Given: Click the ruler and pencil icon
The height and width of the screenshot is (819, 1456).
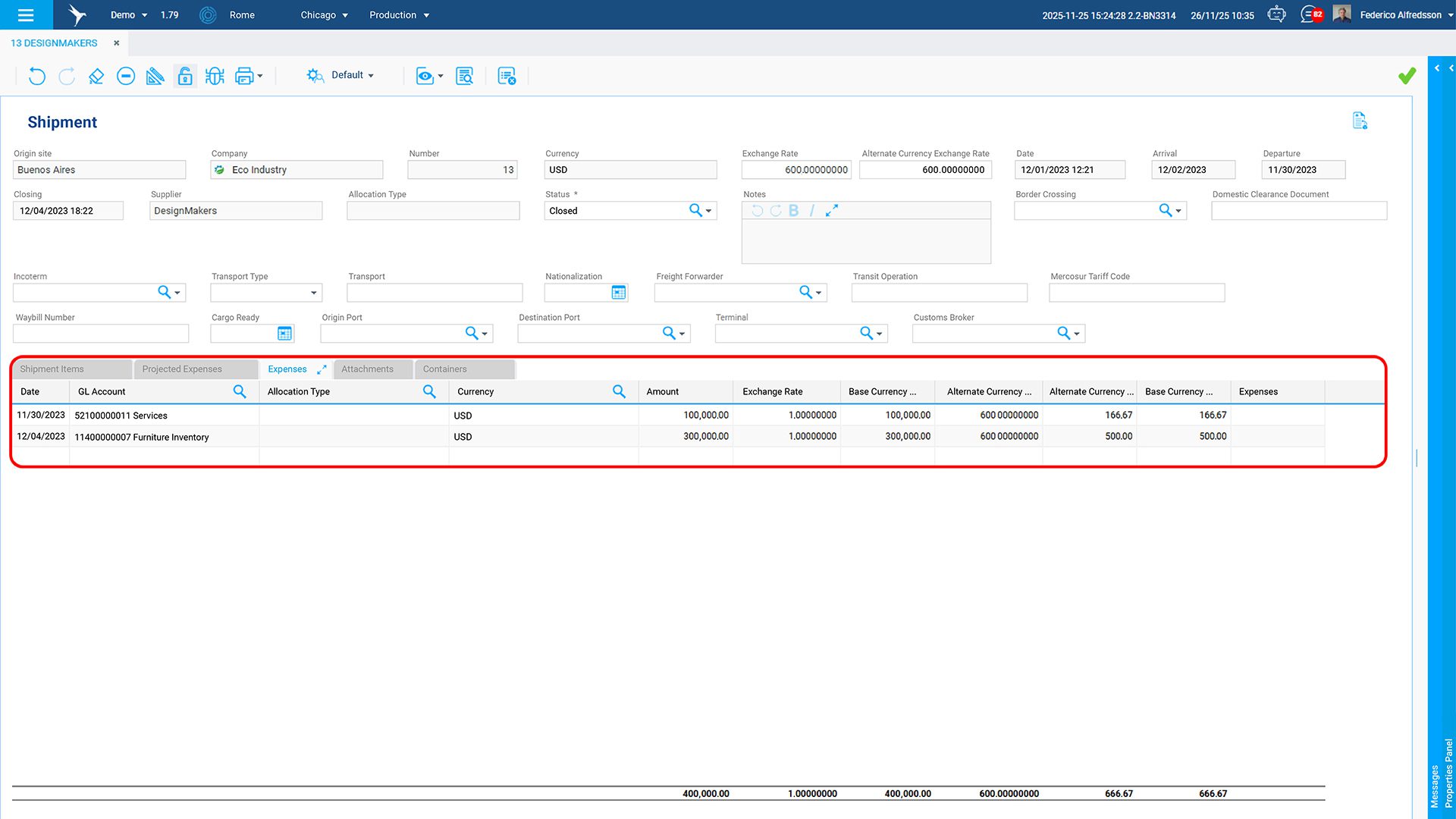Looking at the screenshot, I should (155, 76).
